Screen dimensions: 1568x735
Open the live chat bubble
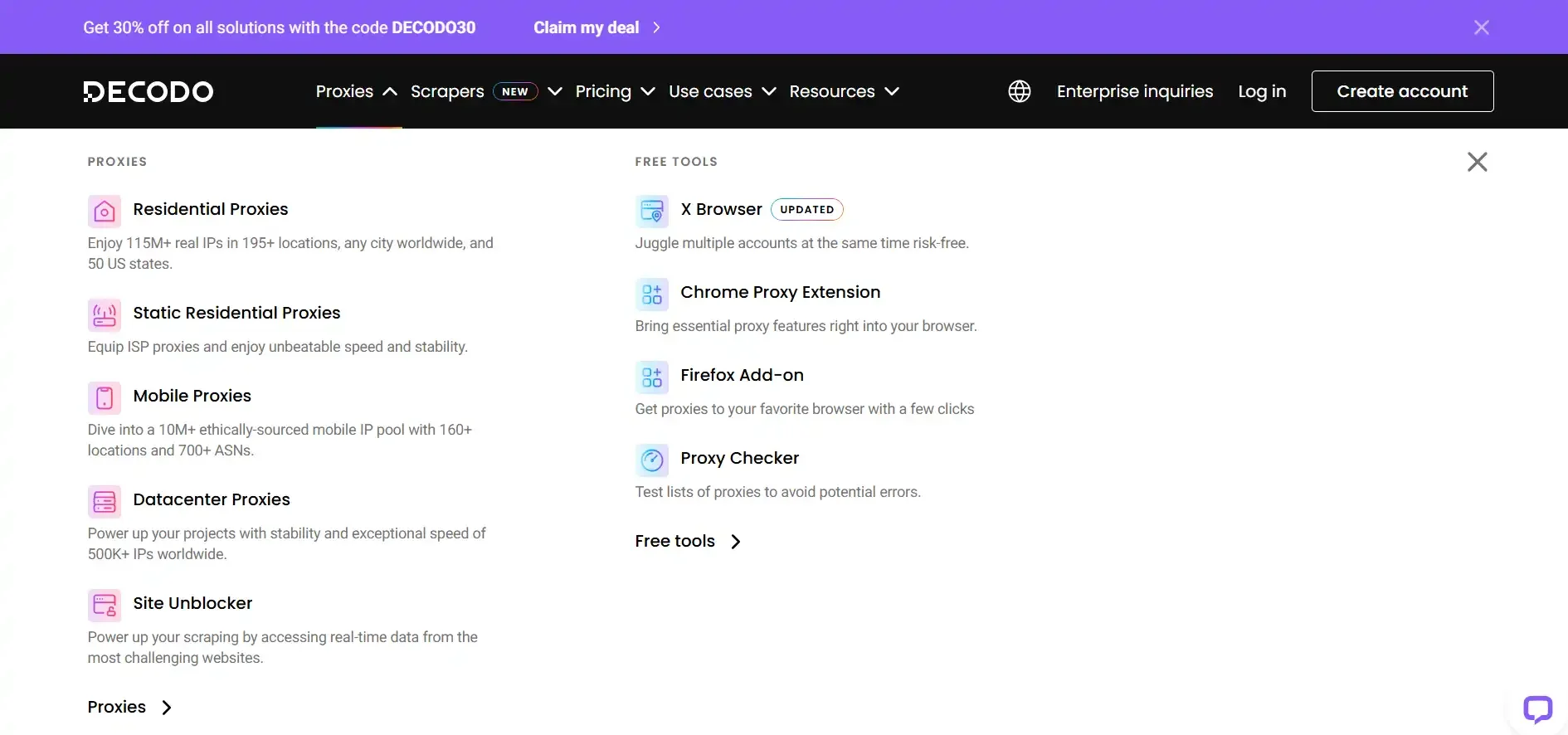(x=1537, y=710)
